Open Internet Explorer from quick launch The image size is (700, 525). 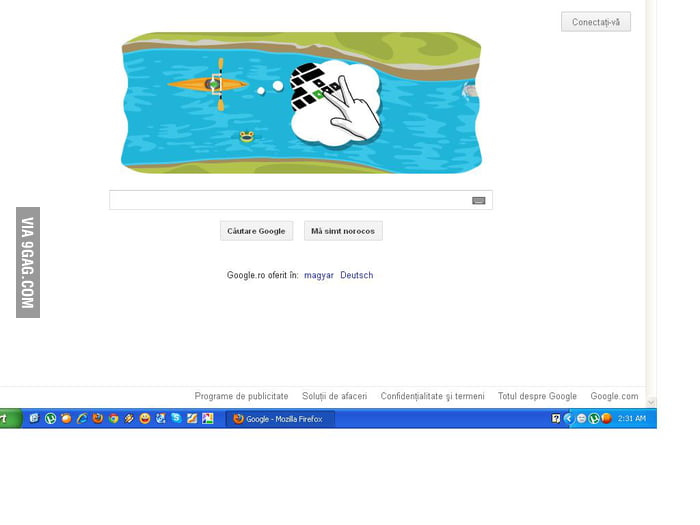click(82, 419)
